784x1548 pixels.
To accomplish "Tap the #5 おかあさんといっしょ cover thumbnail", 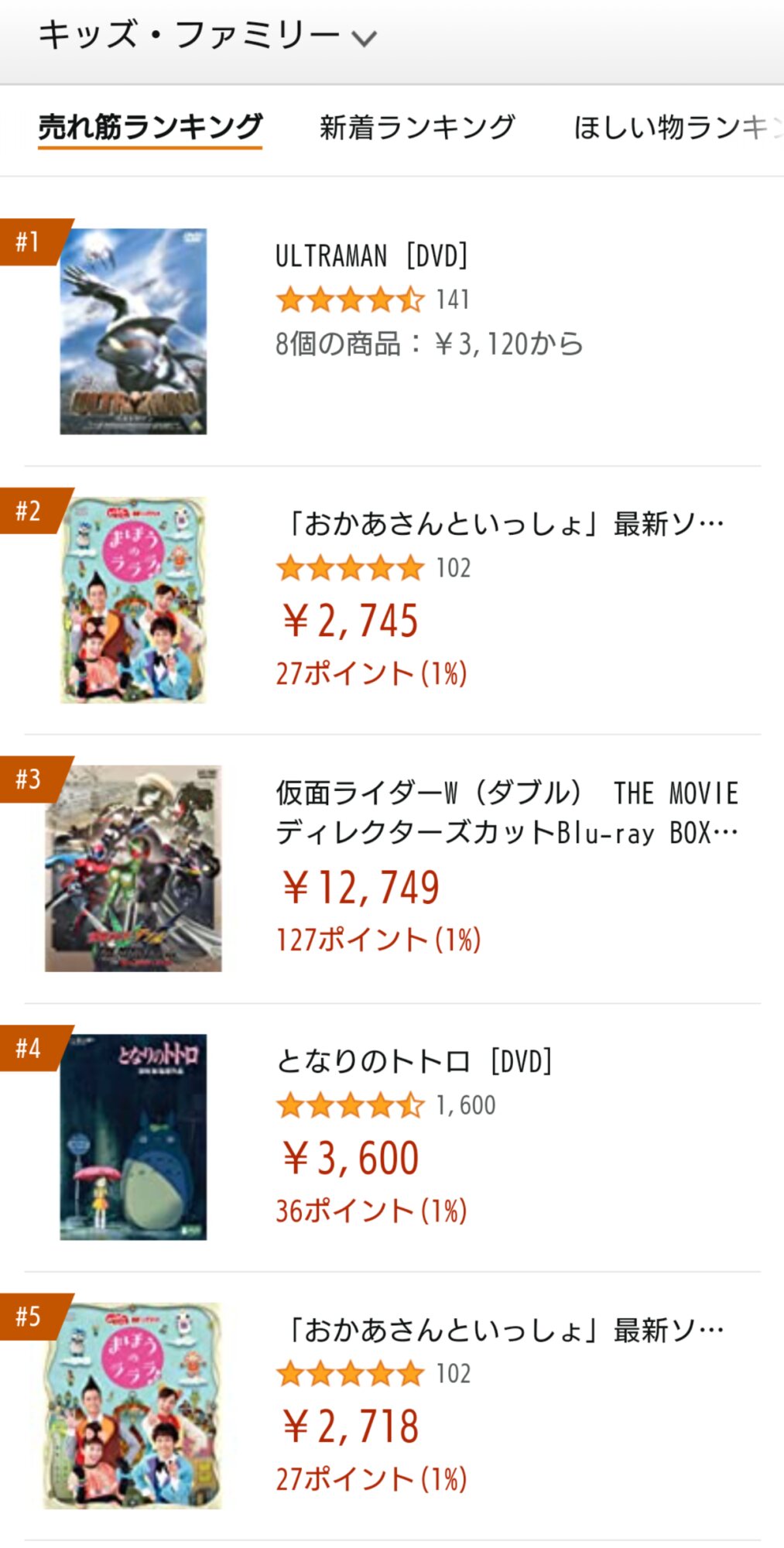I will [133, 1406].
